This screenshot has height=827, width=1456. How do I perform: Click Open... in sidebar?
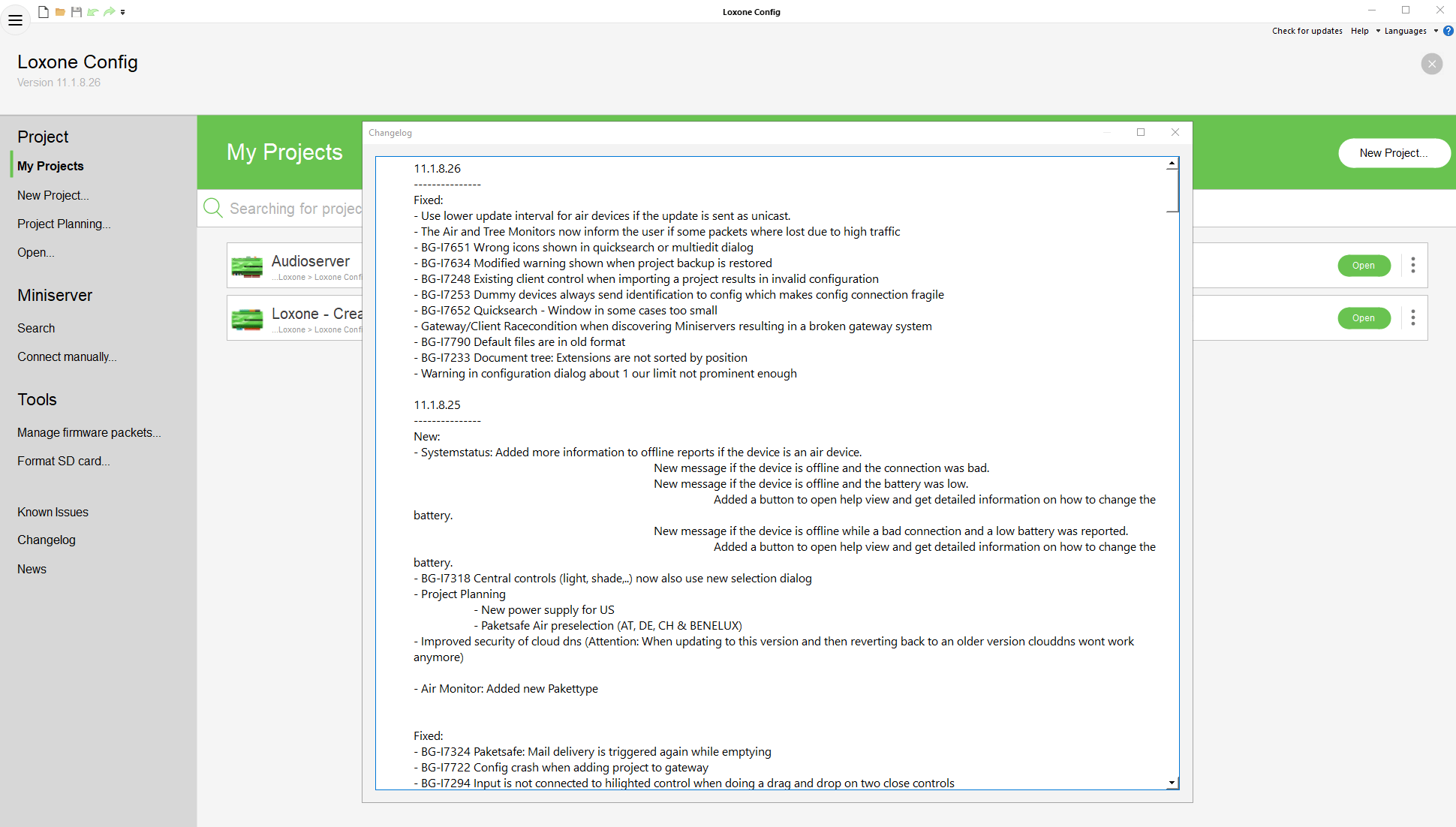pos(36,252)
